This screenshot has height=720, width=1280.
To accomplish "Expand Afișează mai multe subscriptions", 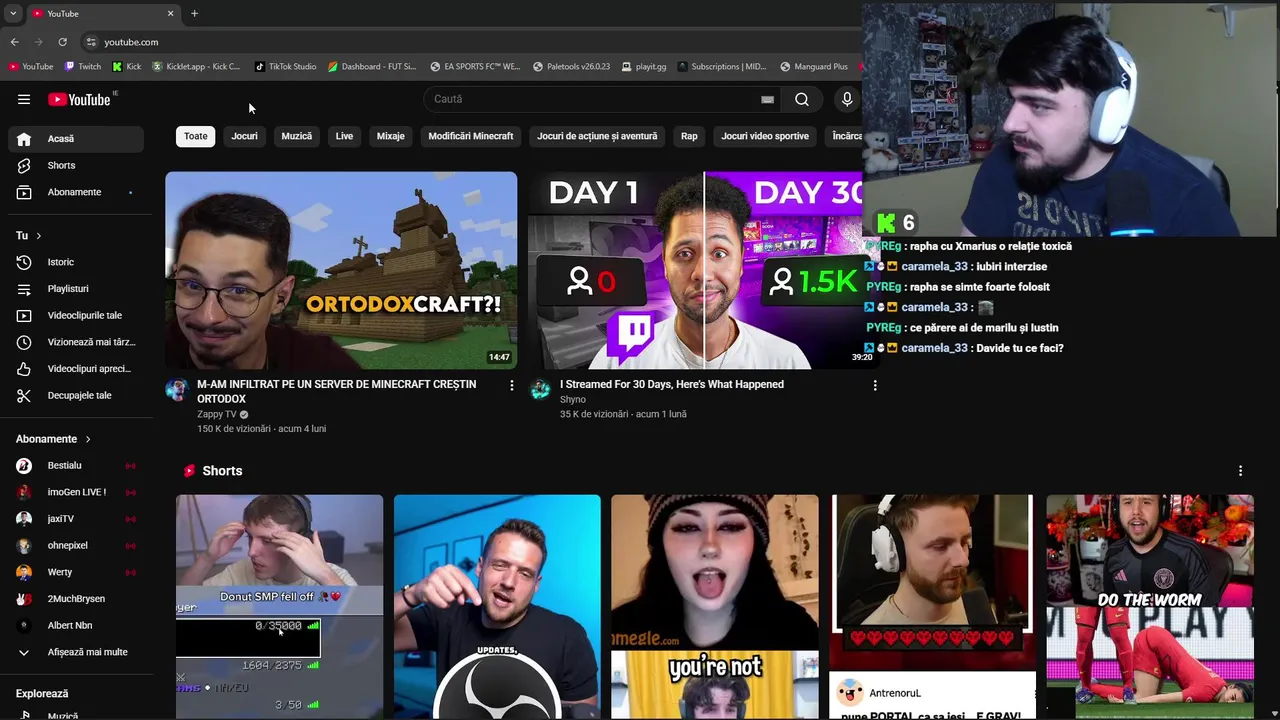I will point(76,652).
